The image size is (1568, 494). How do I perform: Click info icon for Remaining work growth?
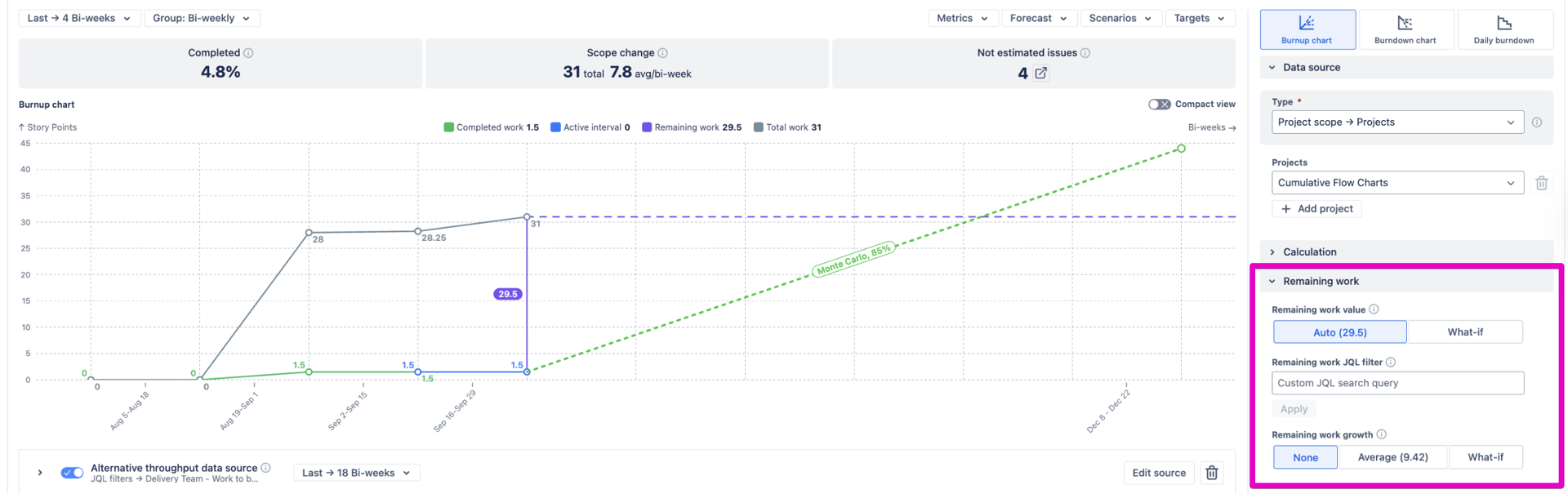click(1381, 434)
